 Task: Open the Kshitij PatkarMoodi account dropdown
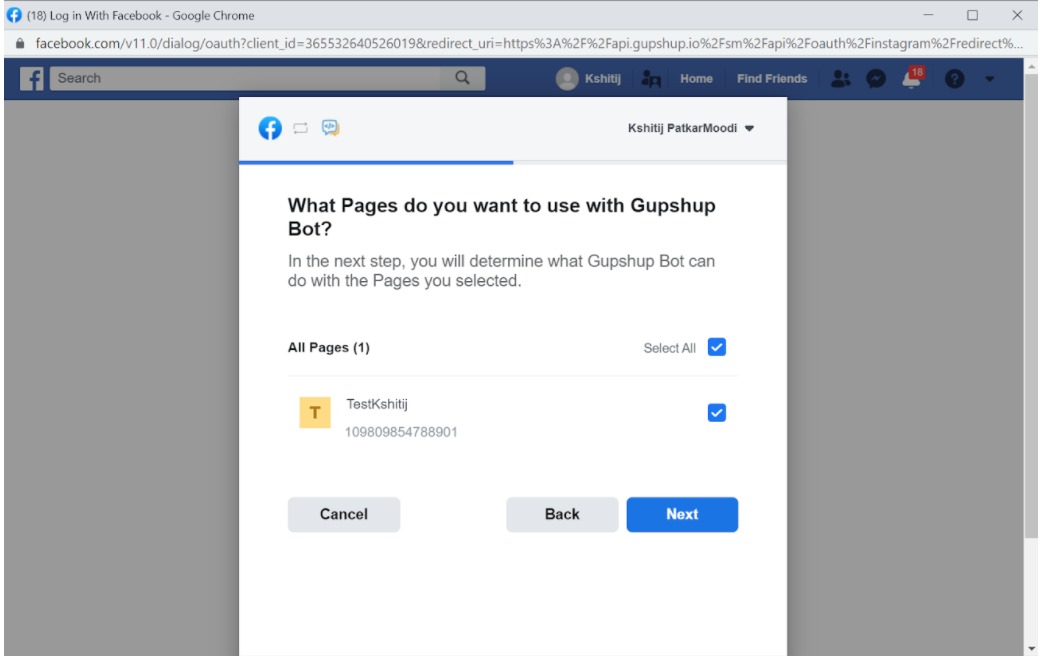pos(690,128)
